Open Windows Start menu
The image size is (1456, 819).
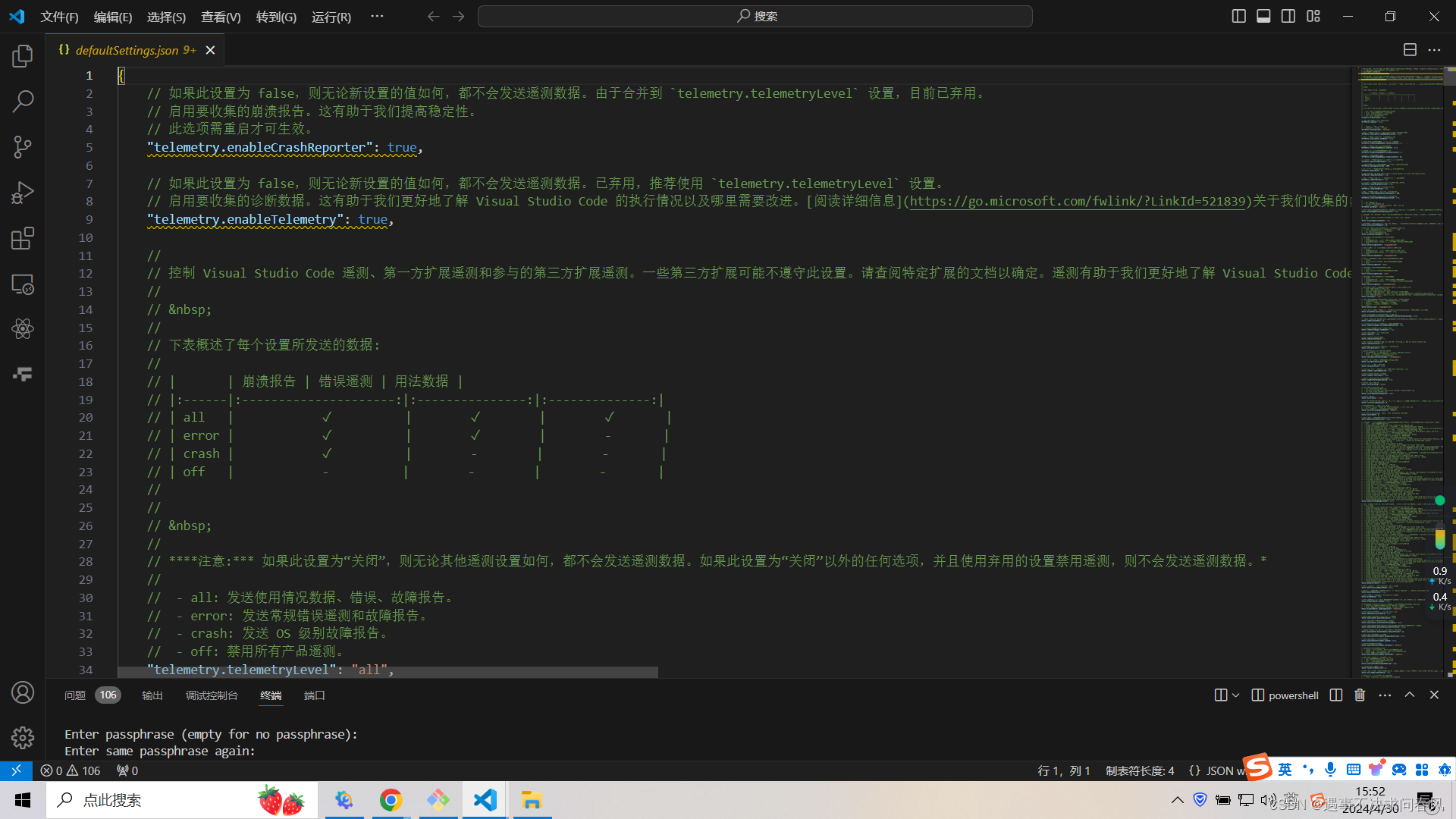[x=23, y=800]
